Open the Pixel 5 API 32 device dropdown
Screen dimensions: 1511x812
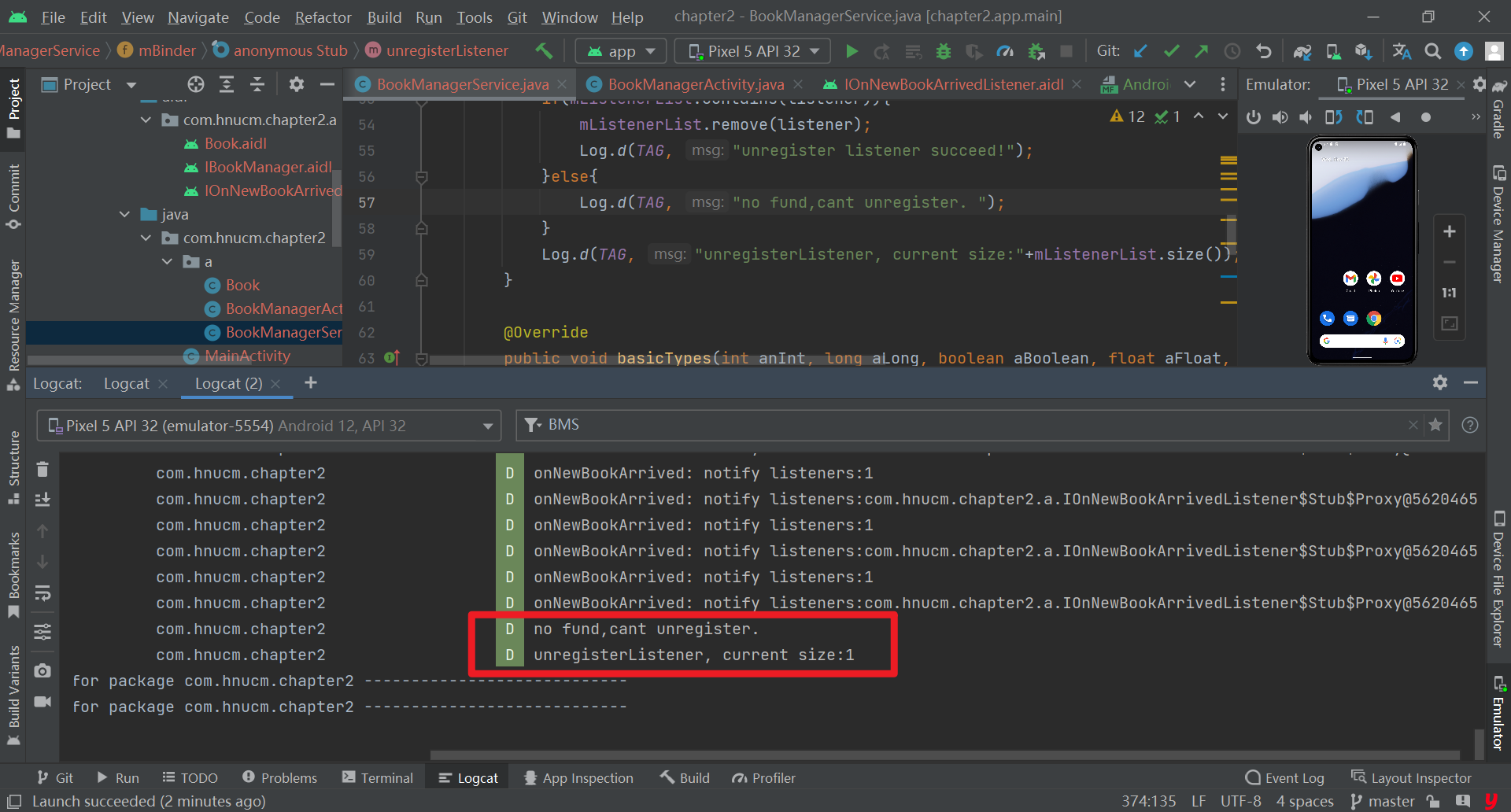(x=753, y=51)
